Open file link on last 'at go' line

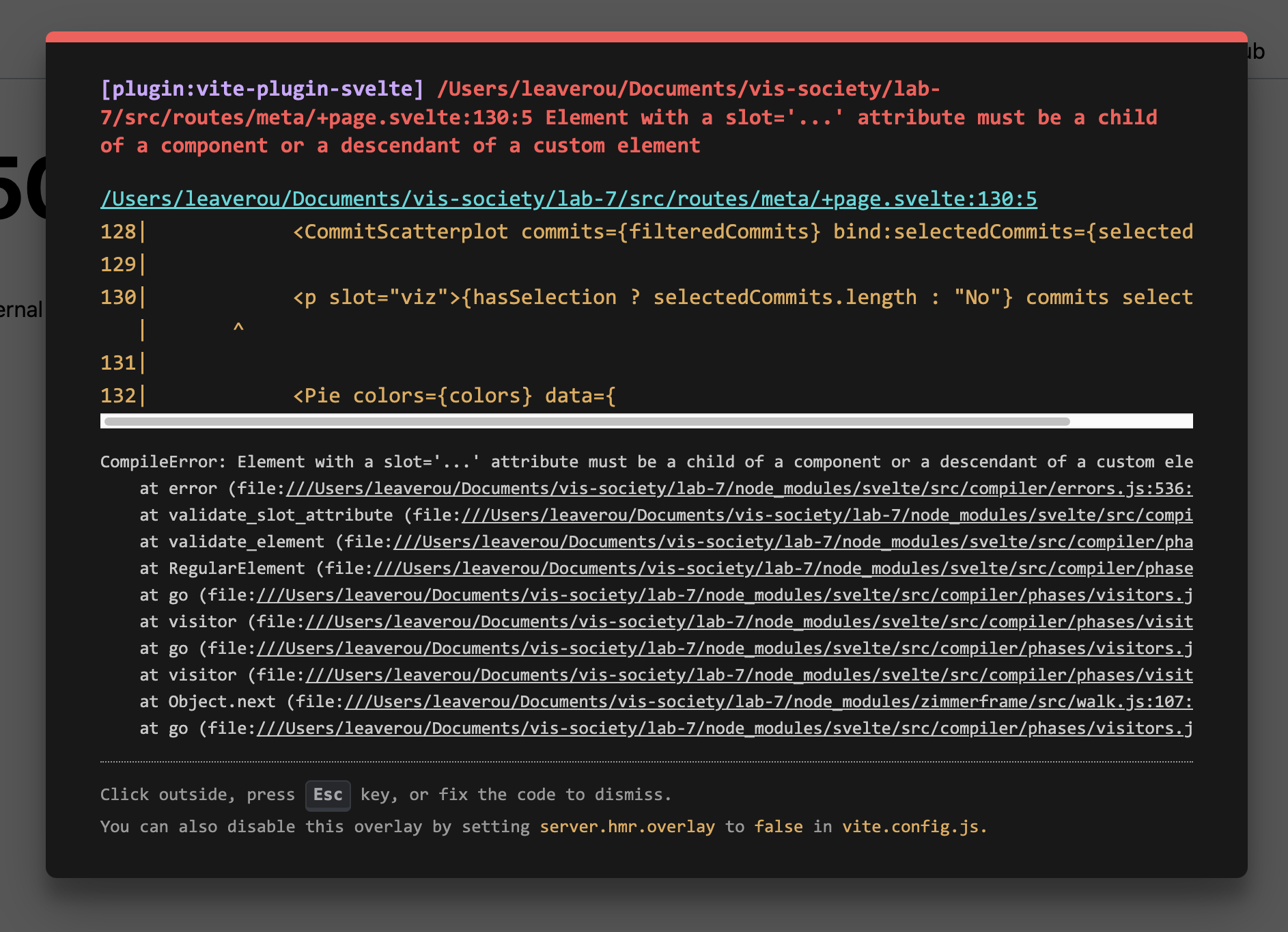pos(724,728)
